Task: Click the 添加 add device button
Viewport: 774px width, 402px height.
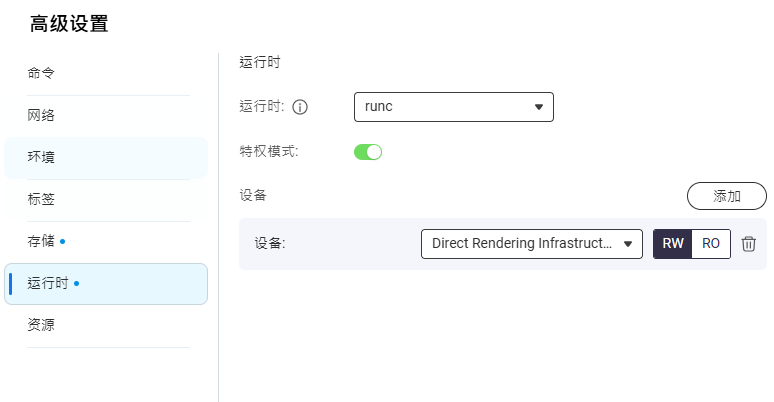Action: coord(727,196)
